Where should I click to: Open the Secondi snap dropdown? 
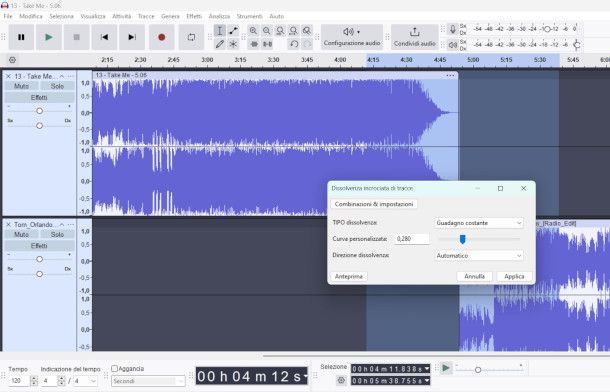click(x=148, y=381)
